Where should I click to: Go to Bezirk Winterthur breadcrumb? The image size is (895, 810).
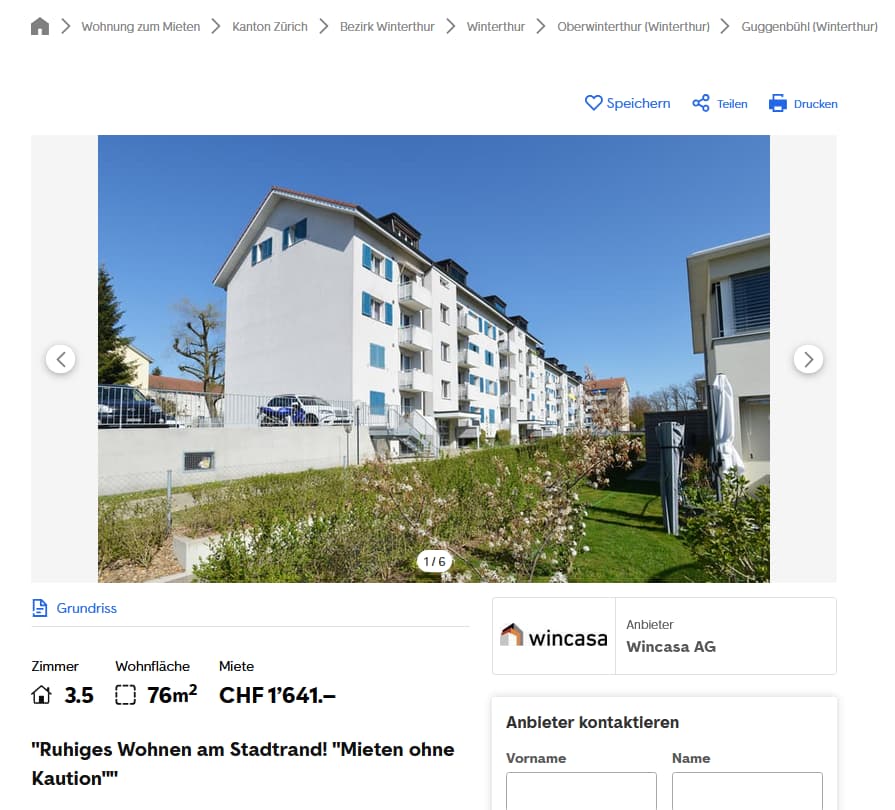tap(387, 27)
